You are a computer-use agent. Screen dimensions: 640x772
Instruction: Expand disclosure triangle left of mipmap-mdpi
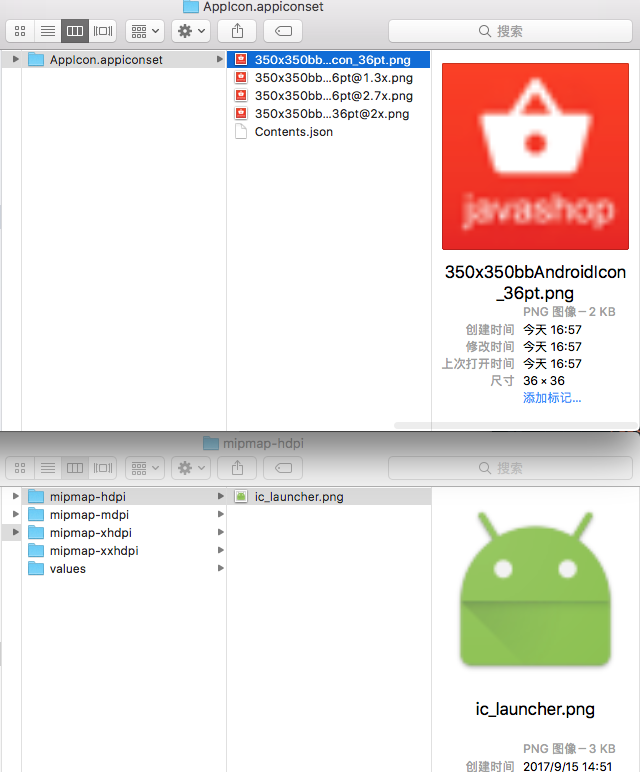16,514
